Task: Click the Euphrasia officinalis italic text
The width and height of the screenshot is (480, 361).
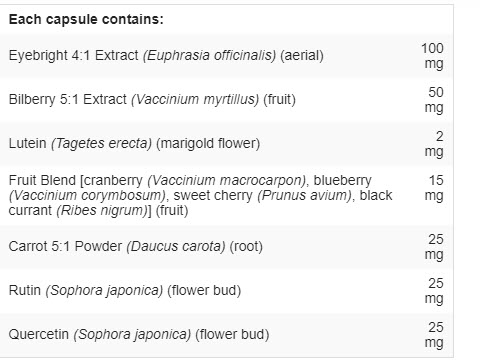Action: (x=209, y=55)
